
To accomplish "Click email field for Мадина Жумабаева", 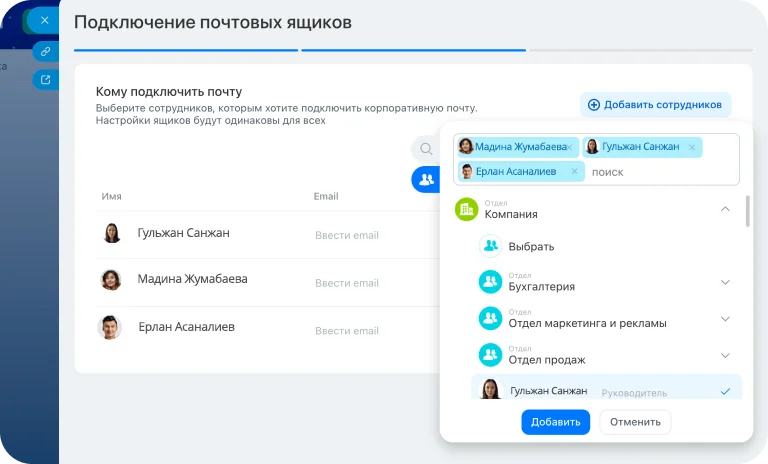I will pos(347,283).
